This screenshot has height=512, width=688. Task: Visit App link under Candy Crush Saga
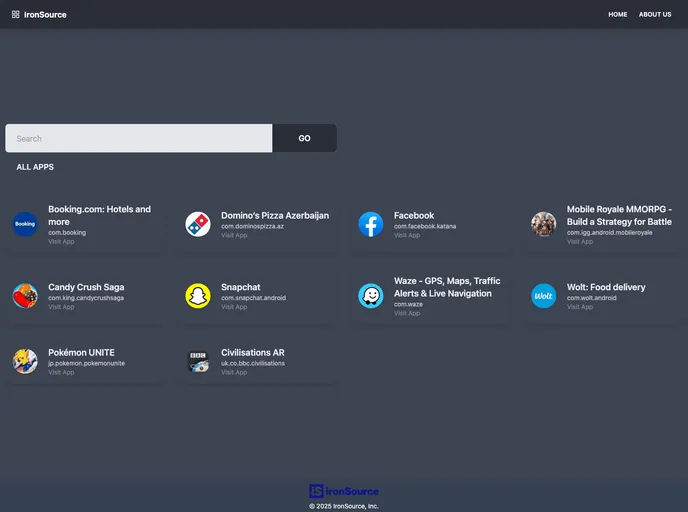coord(61,307)
